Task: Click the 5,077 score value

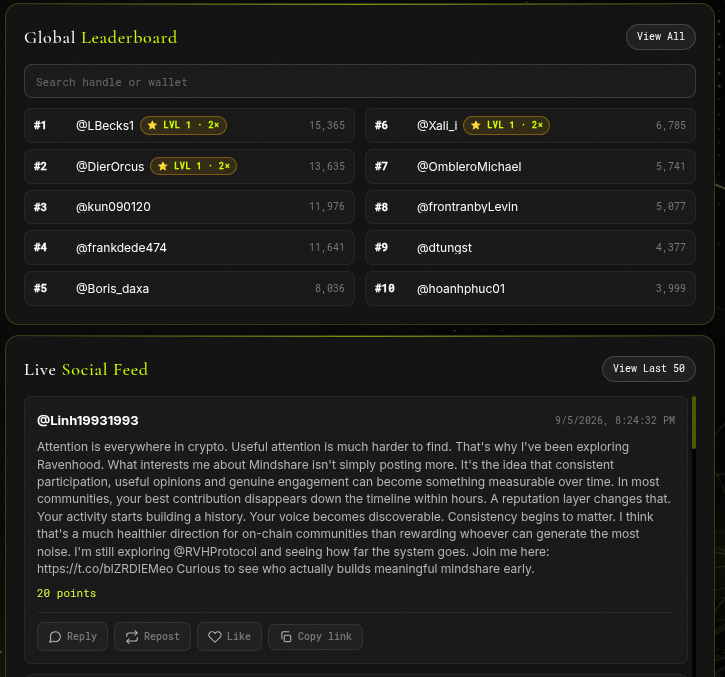Action: [670, 206]
